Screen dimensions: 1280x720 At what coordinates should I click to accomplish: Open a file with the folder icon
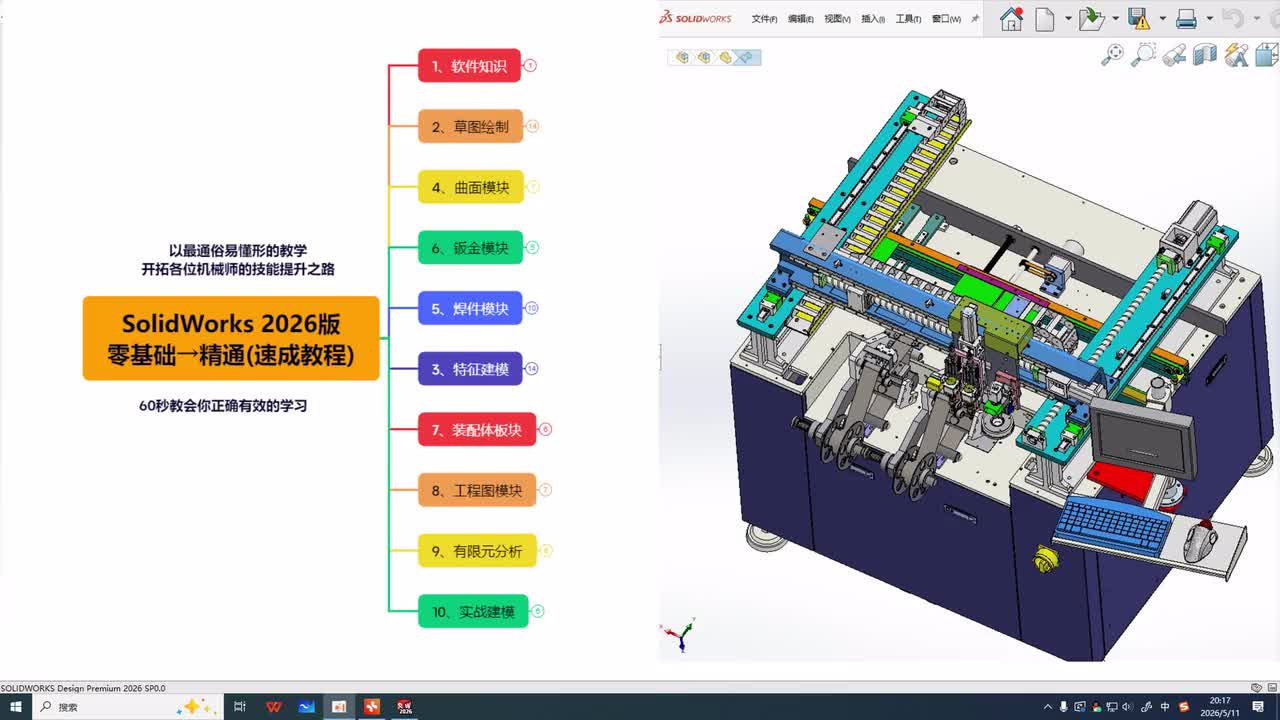click(x=1091, y=19)
